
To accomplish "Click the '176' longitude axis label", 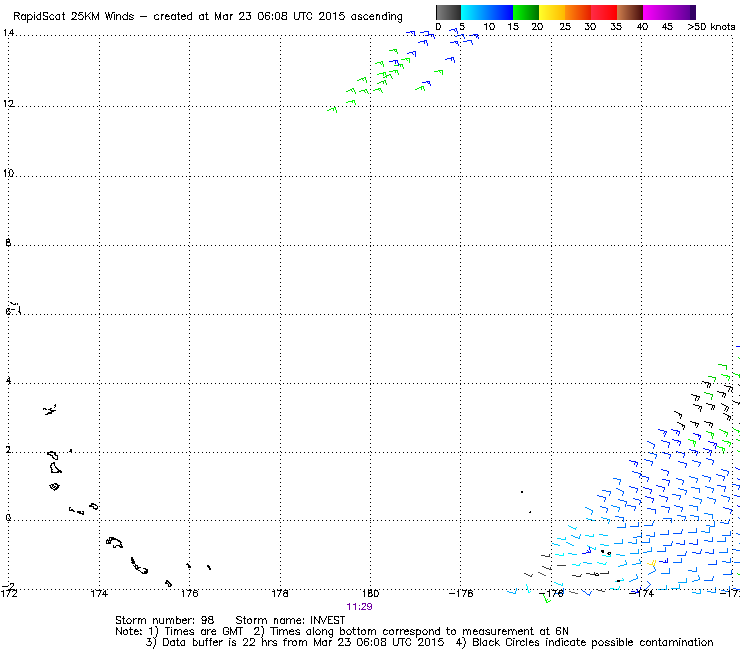I will pos(190,593).
